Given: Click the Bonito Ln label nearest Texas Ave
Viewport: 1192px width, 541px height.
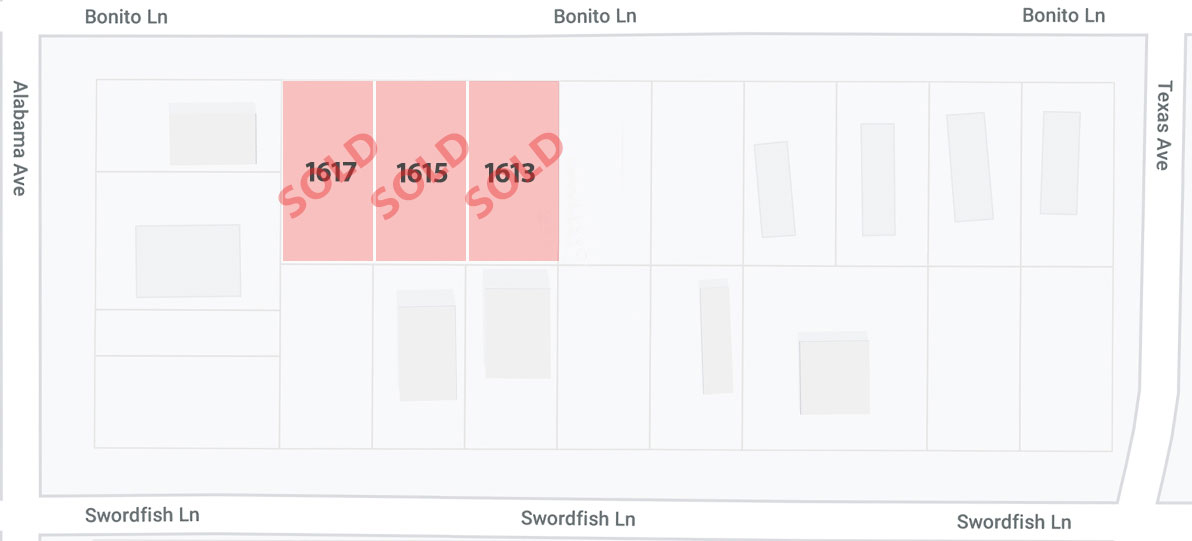Looking at the screenshot, I should (1063, 15).
